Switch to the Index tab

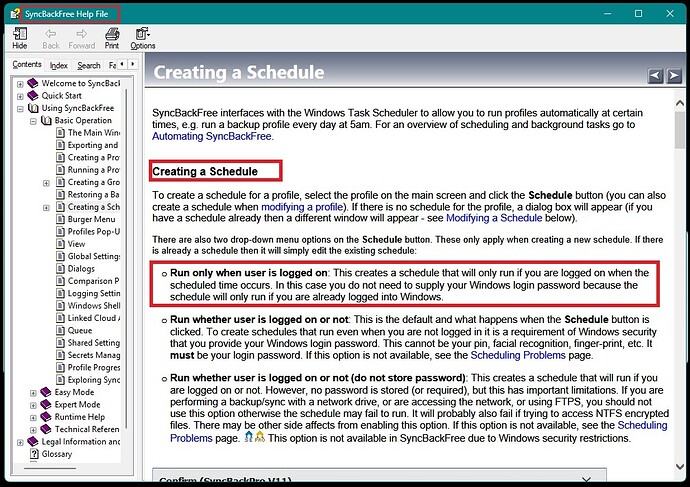coord(59,65)
